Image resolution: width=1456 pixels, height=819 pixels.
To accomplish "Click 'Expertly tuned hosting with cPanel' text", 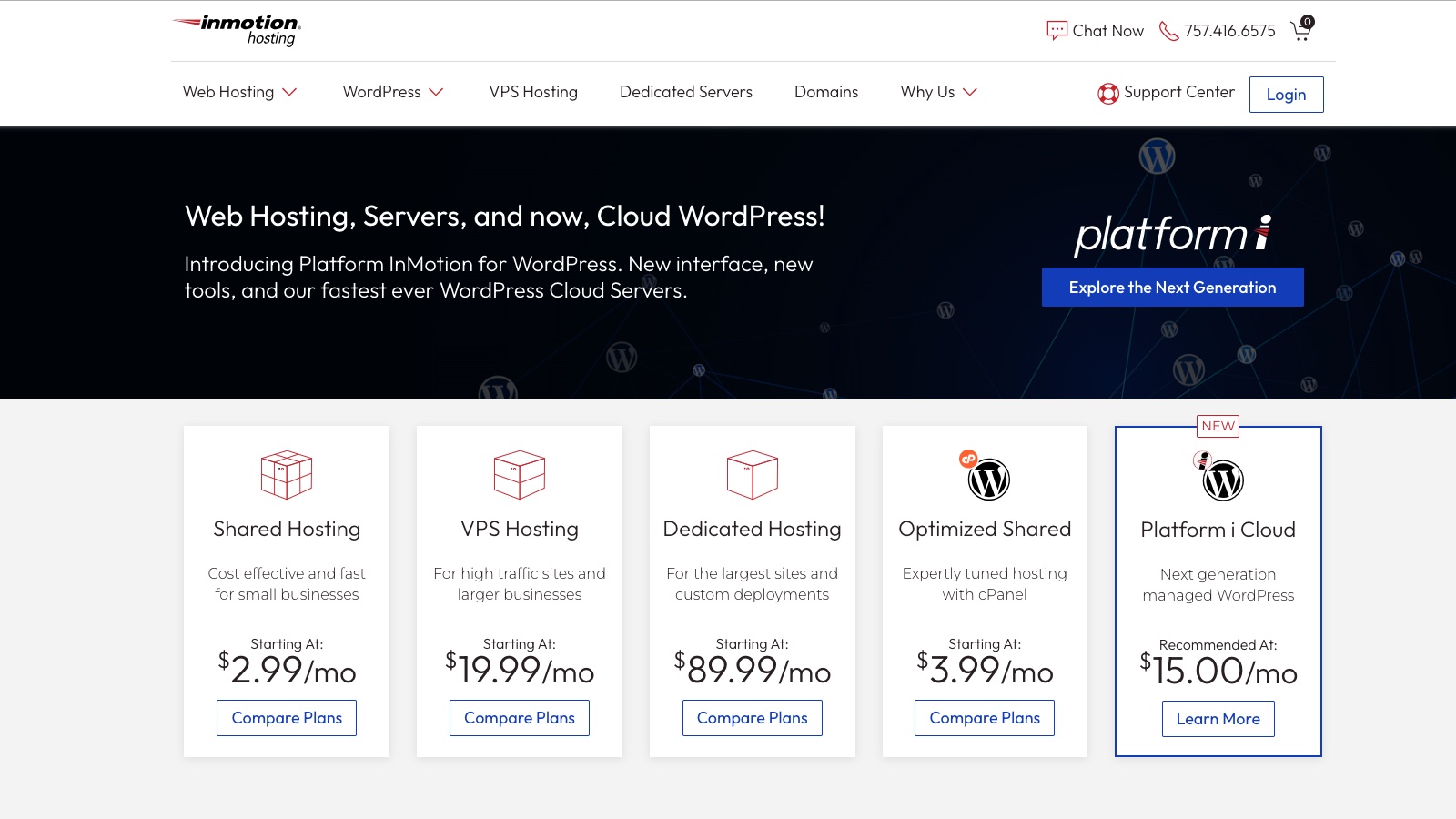I will [985, 584].
